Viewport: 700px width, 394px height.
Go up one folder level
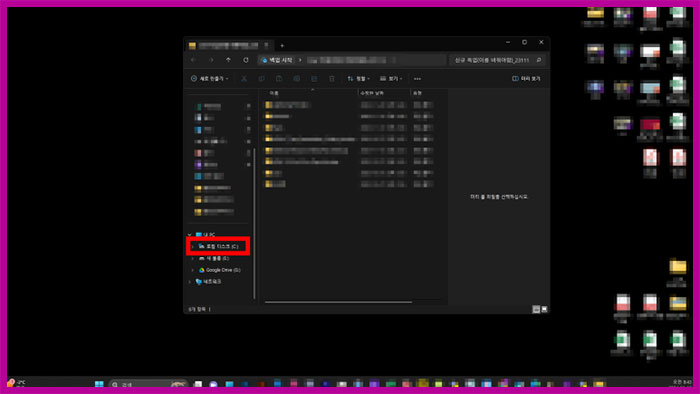click(x=228, y=60)
